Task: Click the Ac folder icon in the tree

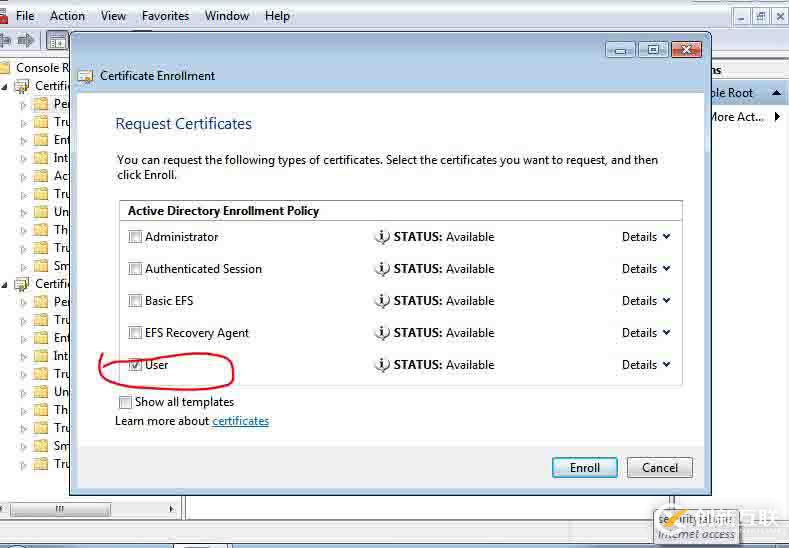Action: [x=41, y=176]
